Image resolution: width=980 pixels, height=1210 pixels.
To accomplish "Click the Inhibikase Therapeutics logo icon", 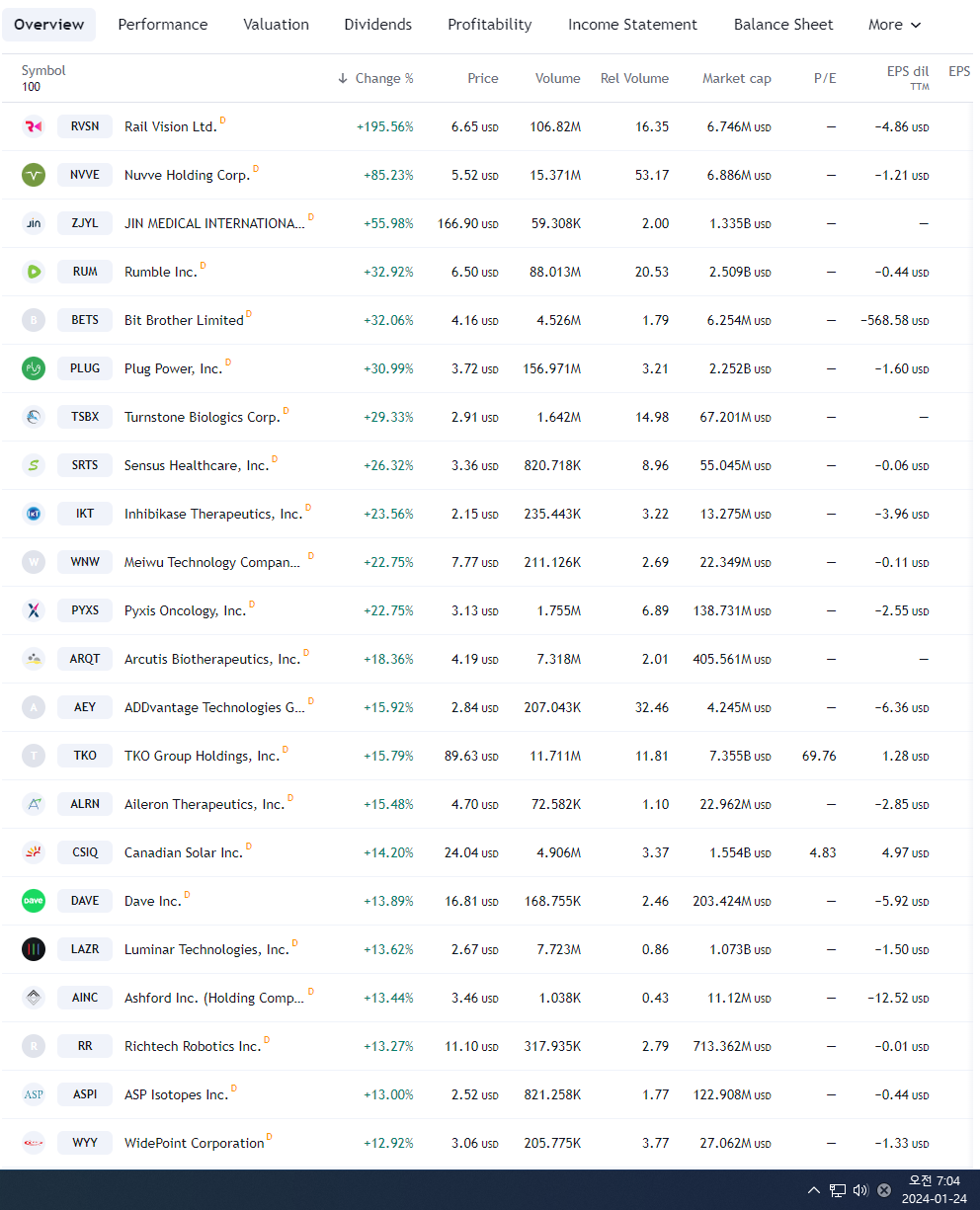I will [34, 514].
